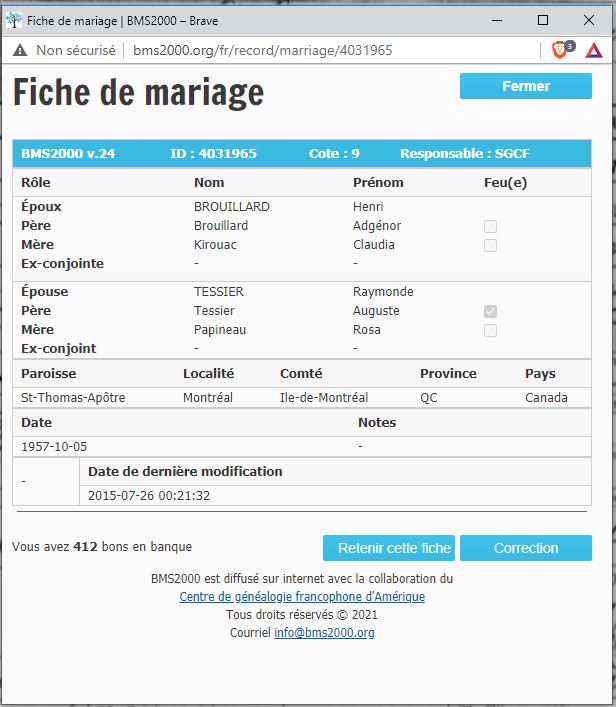
Task: Click the Province value QC
Action: [429, 398]
